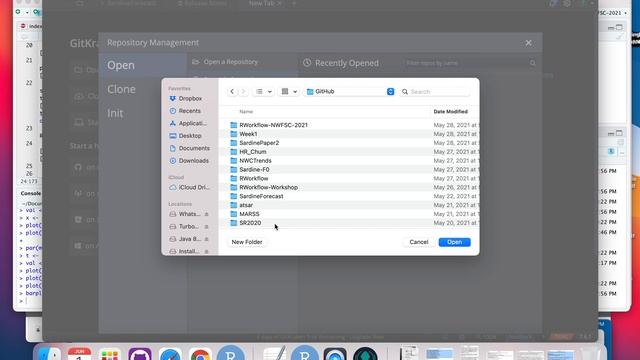Sort files by Name column
Viewport: 640px width, 360px height.
[x=246, y=111]
